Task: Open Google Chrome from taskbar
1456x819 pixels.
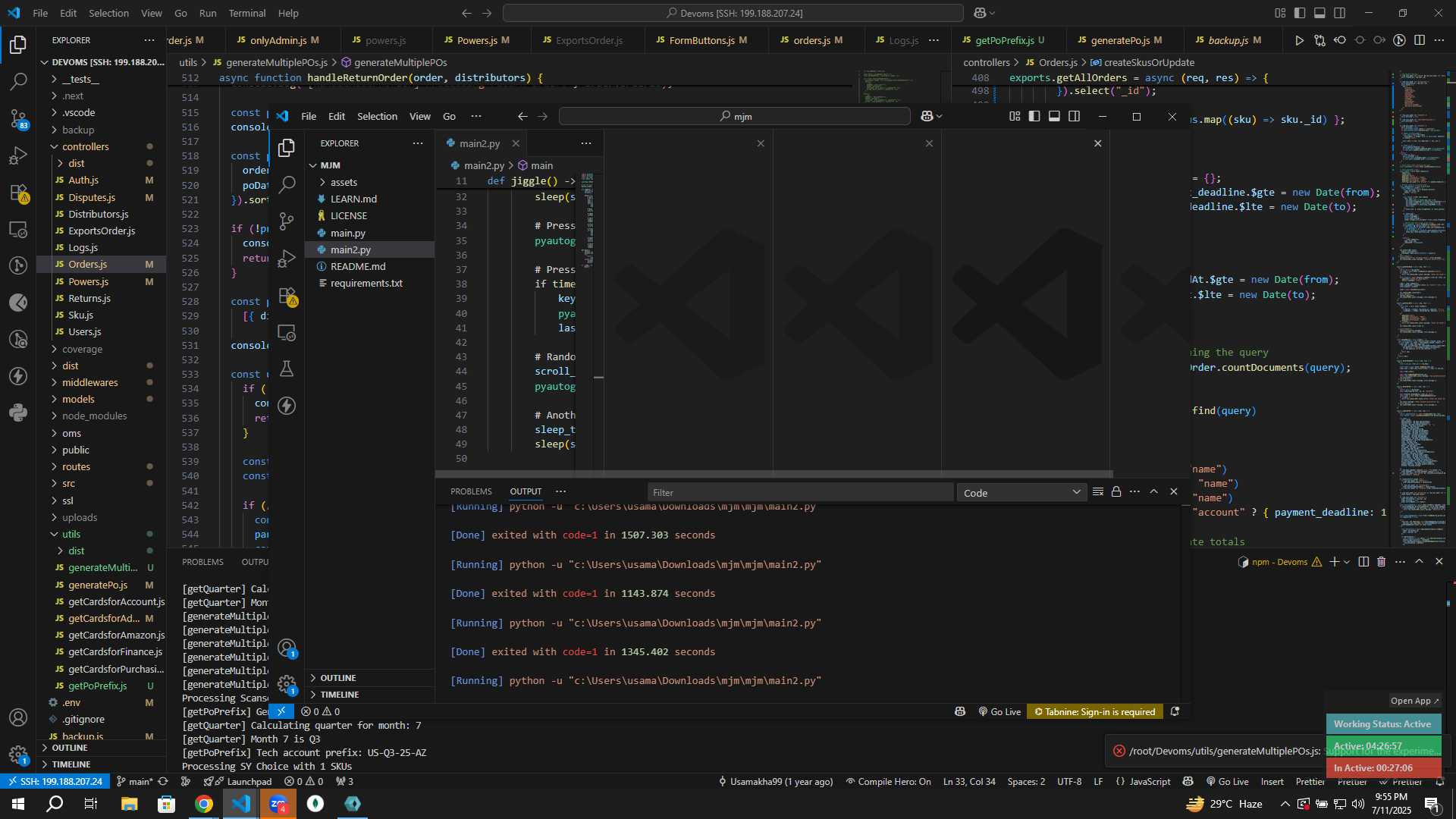Action: click(x=203, y=804)
